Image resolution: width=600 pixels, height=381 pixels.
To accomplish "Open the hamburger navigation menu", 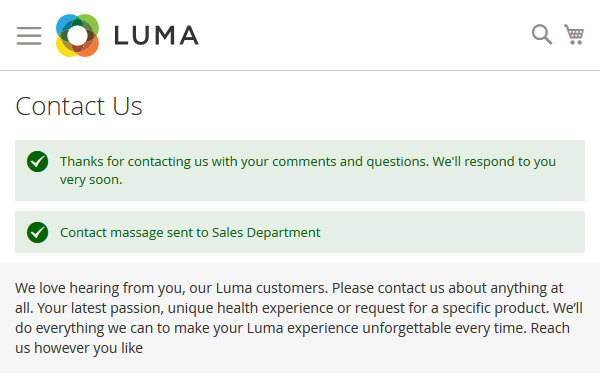I will pyautogui.click(x=29, y=36).
